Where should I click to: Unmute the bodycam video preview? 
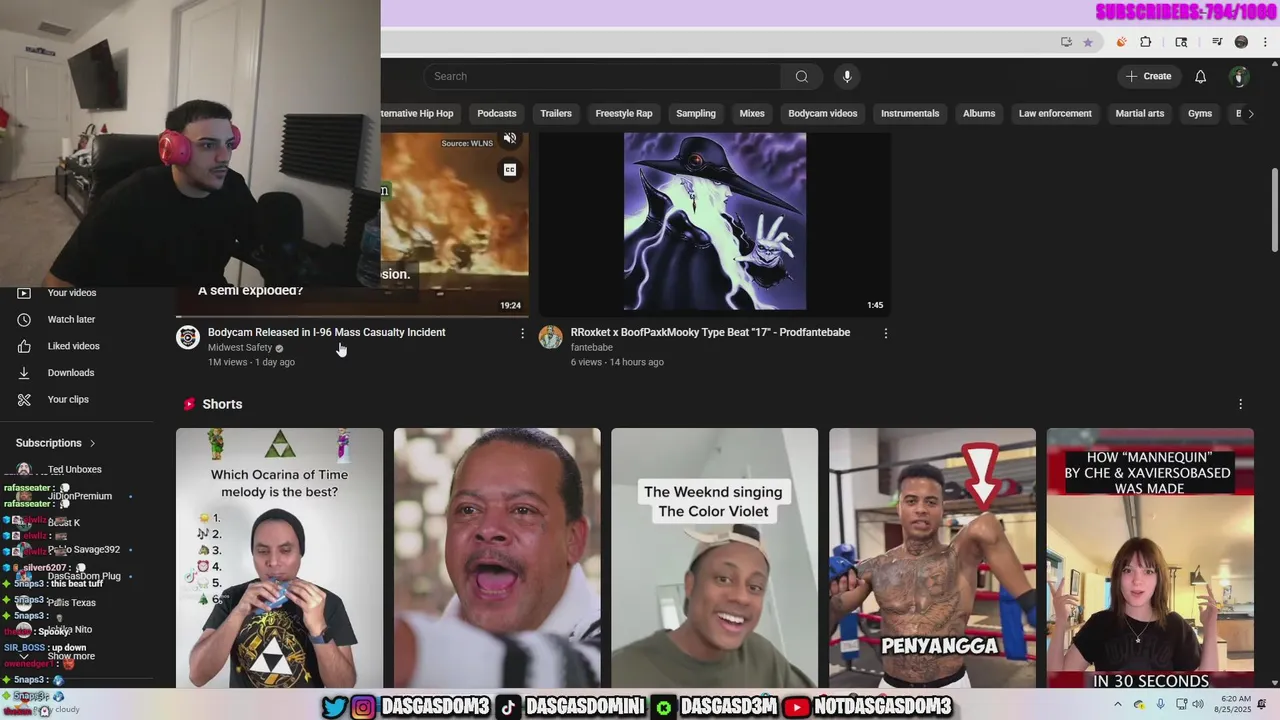(x=510, y=138)
